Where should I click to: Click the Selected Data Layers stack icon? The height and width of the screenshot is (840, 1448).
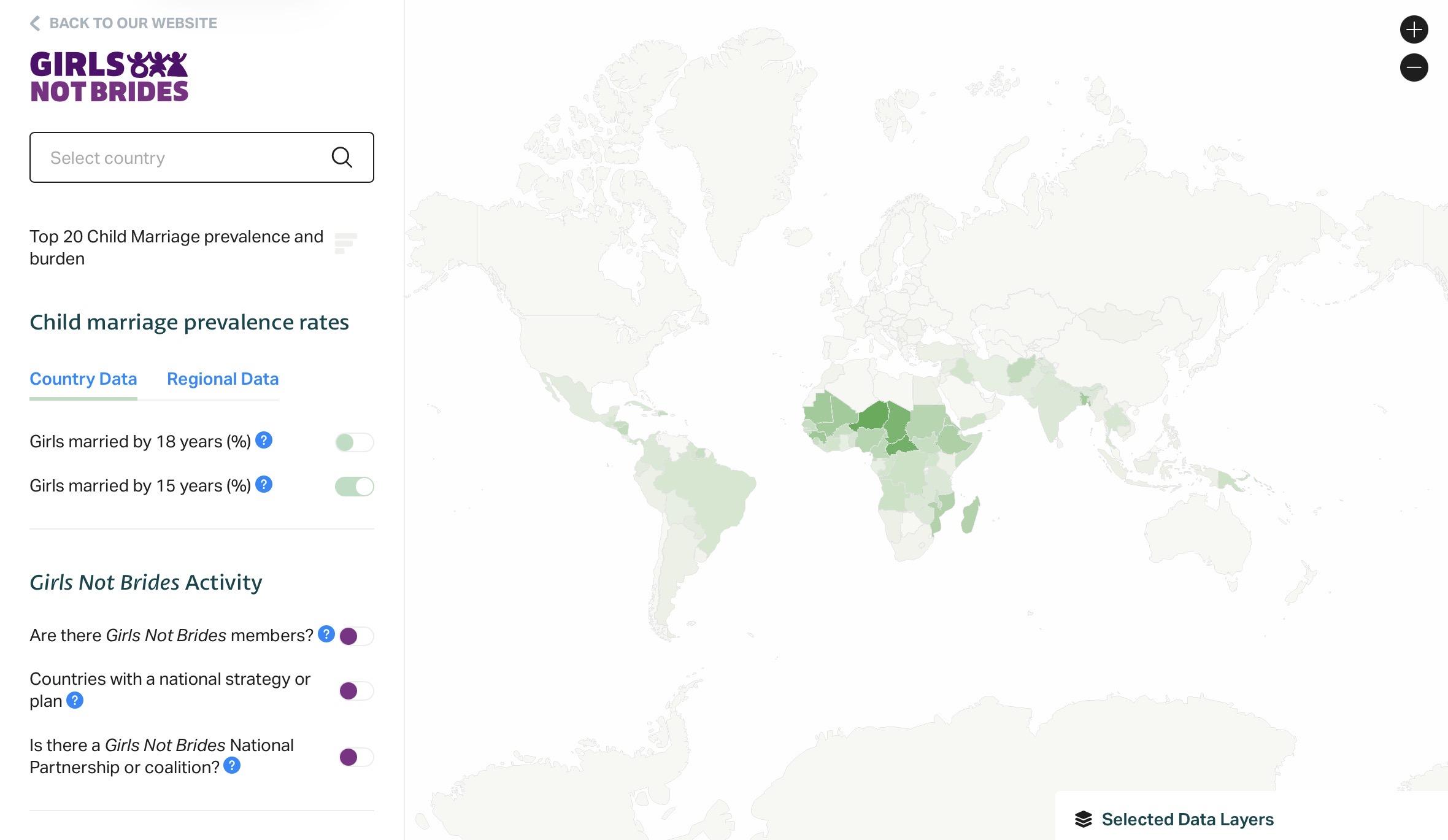[x=1084, y=819]
